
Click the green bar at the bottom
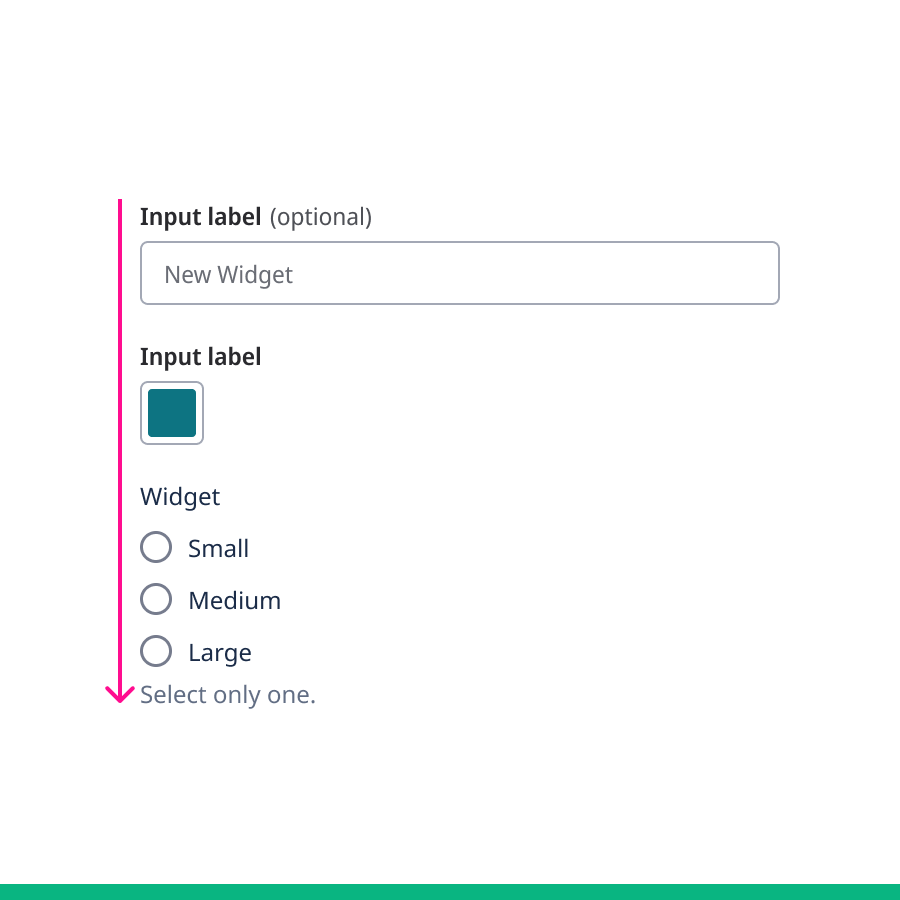(450, 891)
